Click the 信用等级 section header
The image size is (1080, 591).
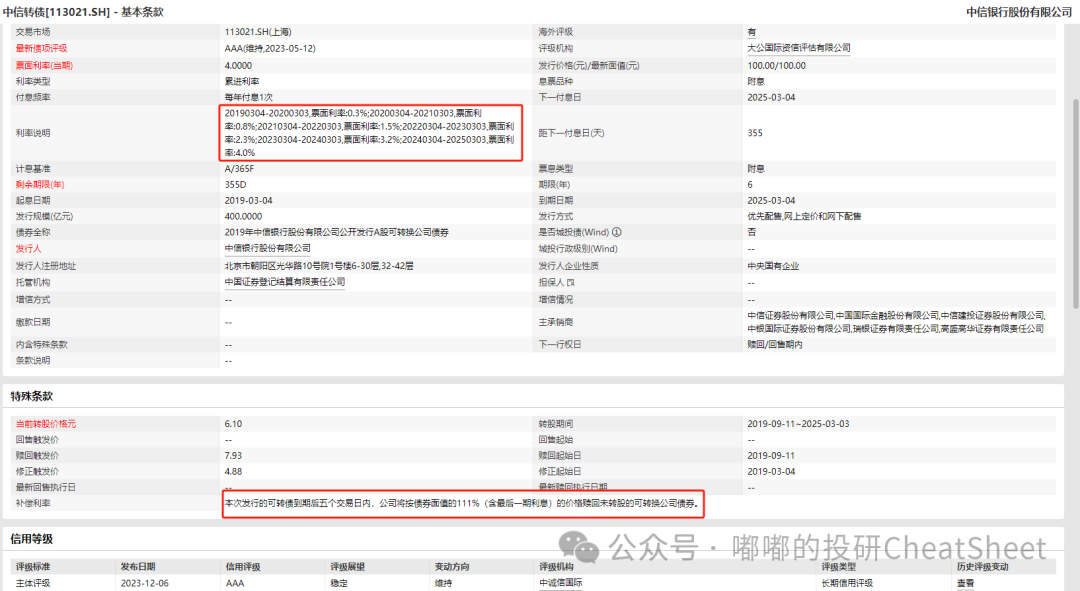32,539
